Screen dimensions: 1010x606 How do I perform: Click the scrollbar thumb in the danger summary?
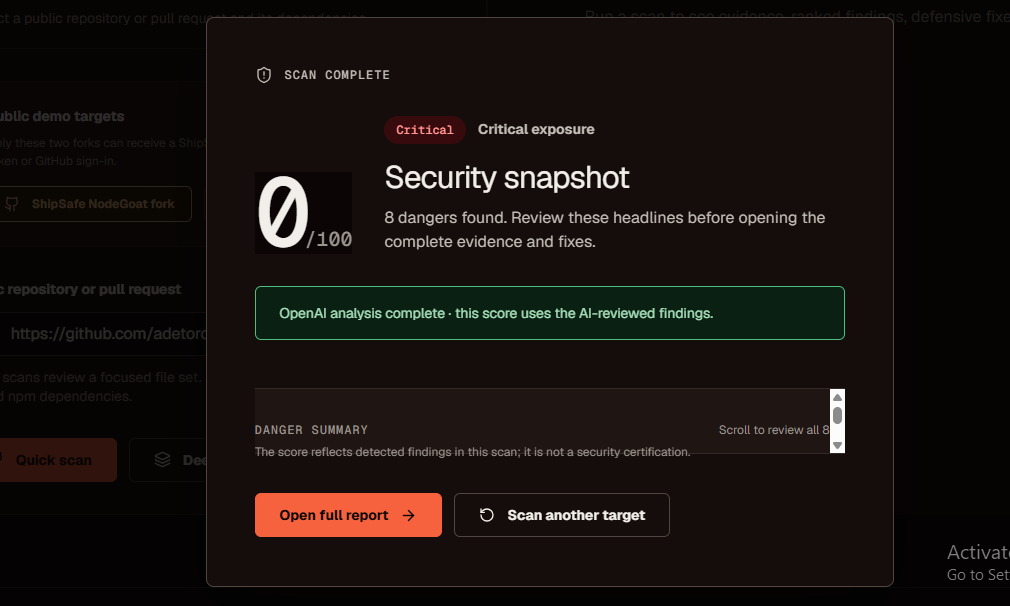pyautogui.click(x=837, y=415)
